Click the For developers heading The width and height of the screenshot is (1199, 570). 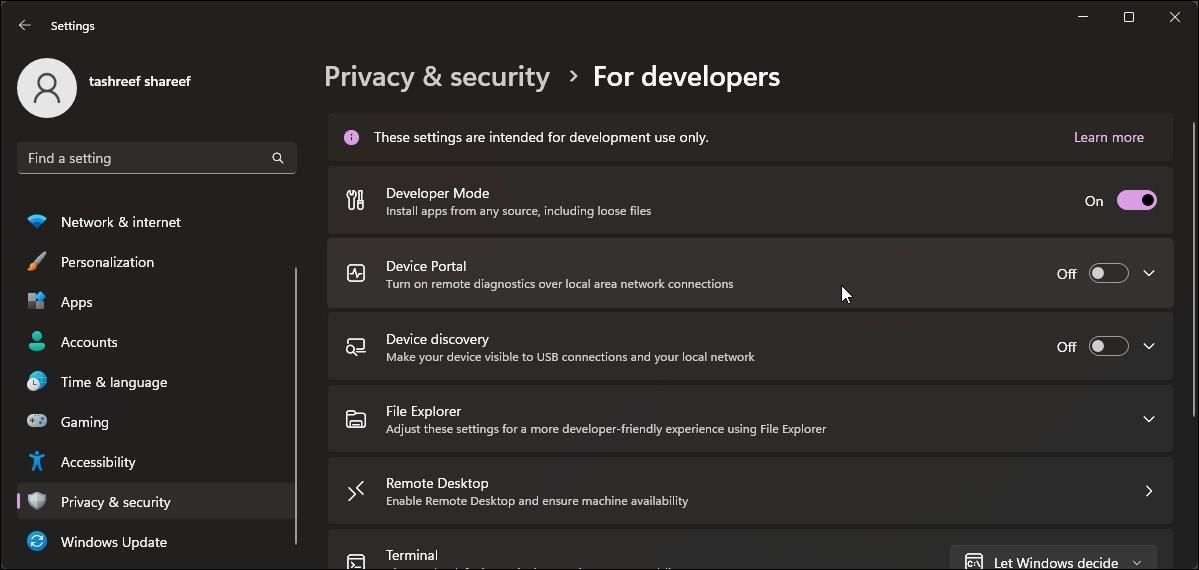click(x=687, y=77)
